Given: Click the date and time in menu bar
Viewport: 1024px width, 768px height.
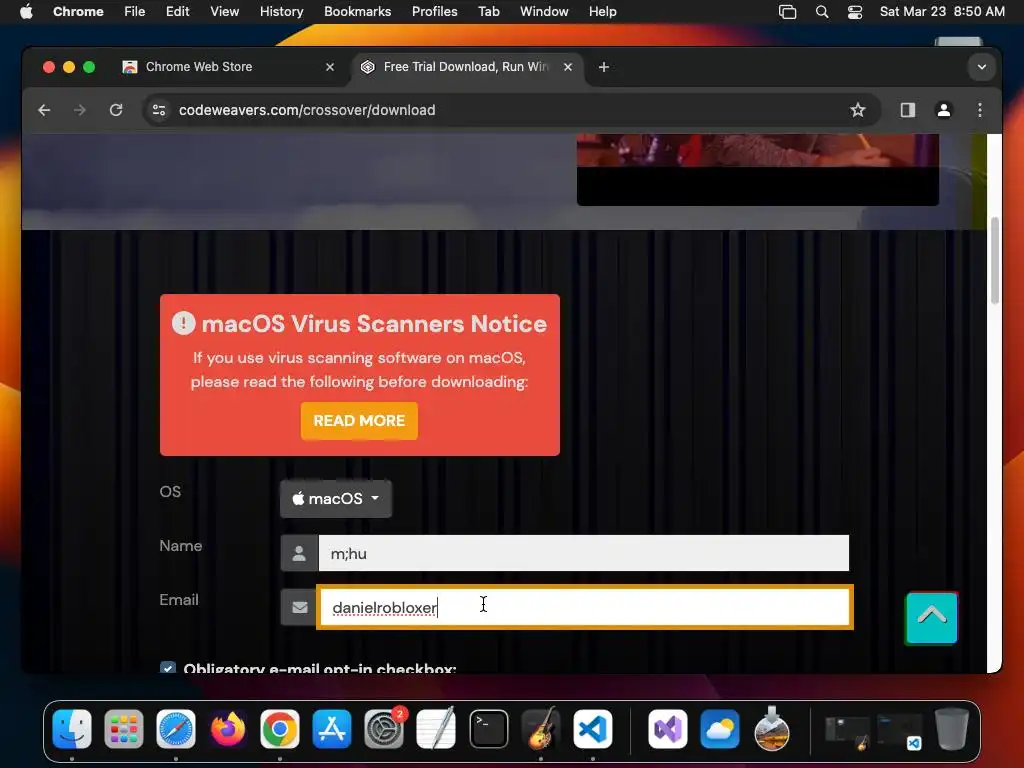Looking at the screenshot, I should [942, 11].
